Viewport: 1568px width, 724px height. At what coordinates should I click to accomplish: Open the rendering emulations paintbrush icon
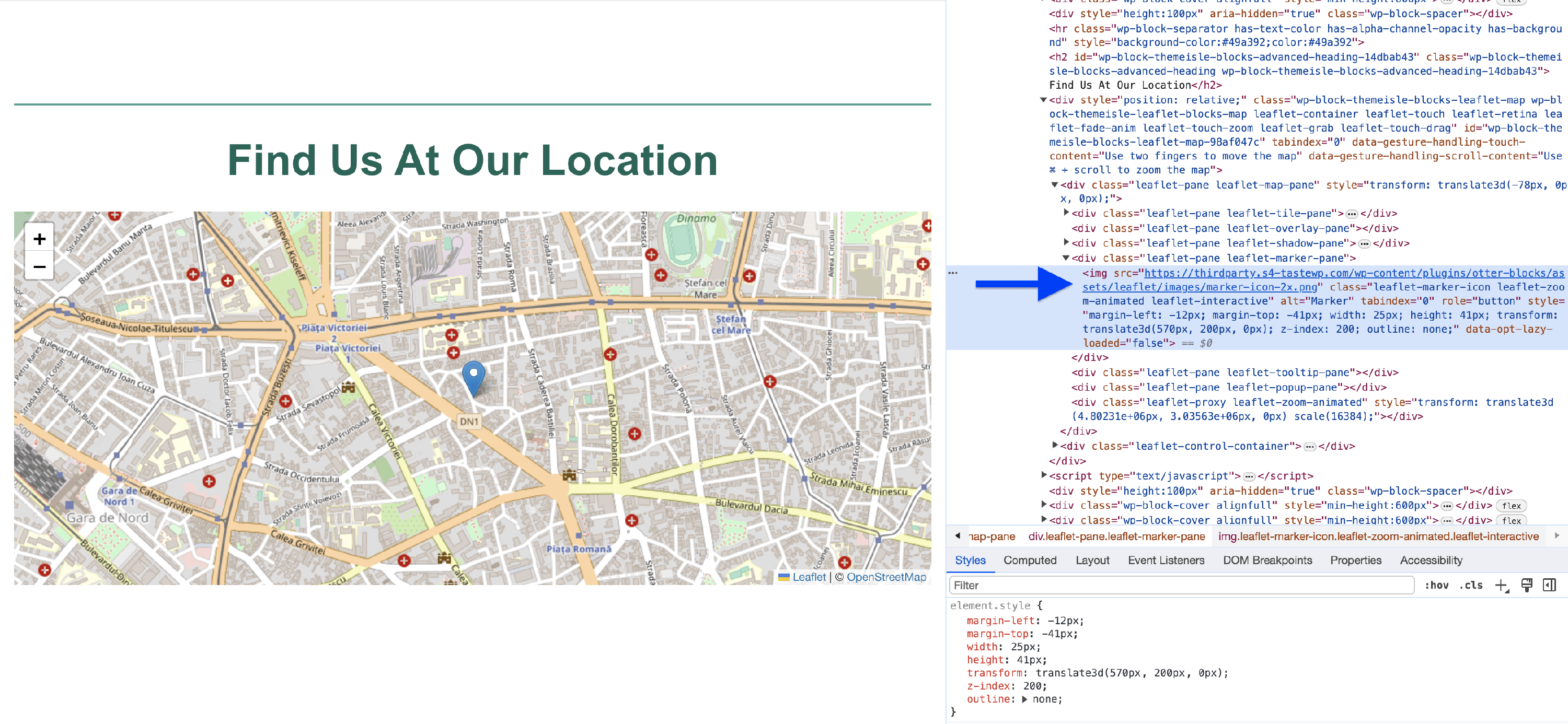click(x=1527, y=585)
